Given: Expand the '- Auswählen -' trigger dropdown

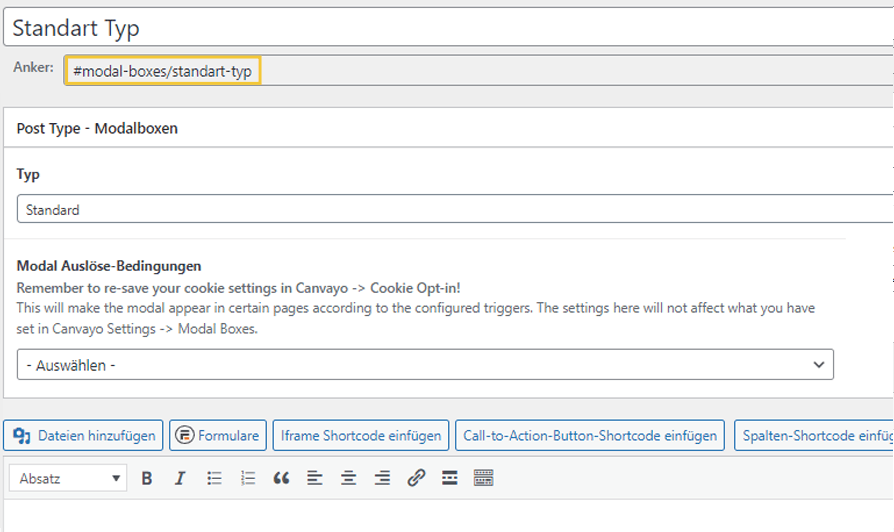Looking at the screenshot, I should click(x=425, y=365).
